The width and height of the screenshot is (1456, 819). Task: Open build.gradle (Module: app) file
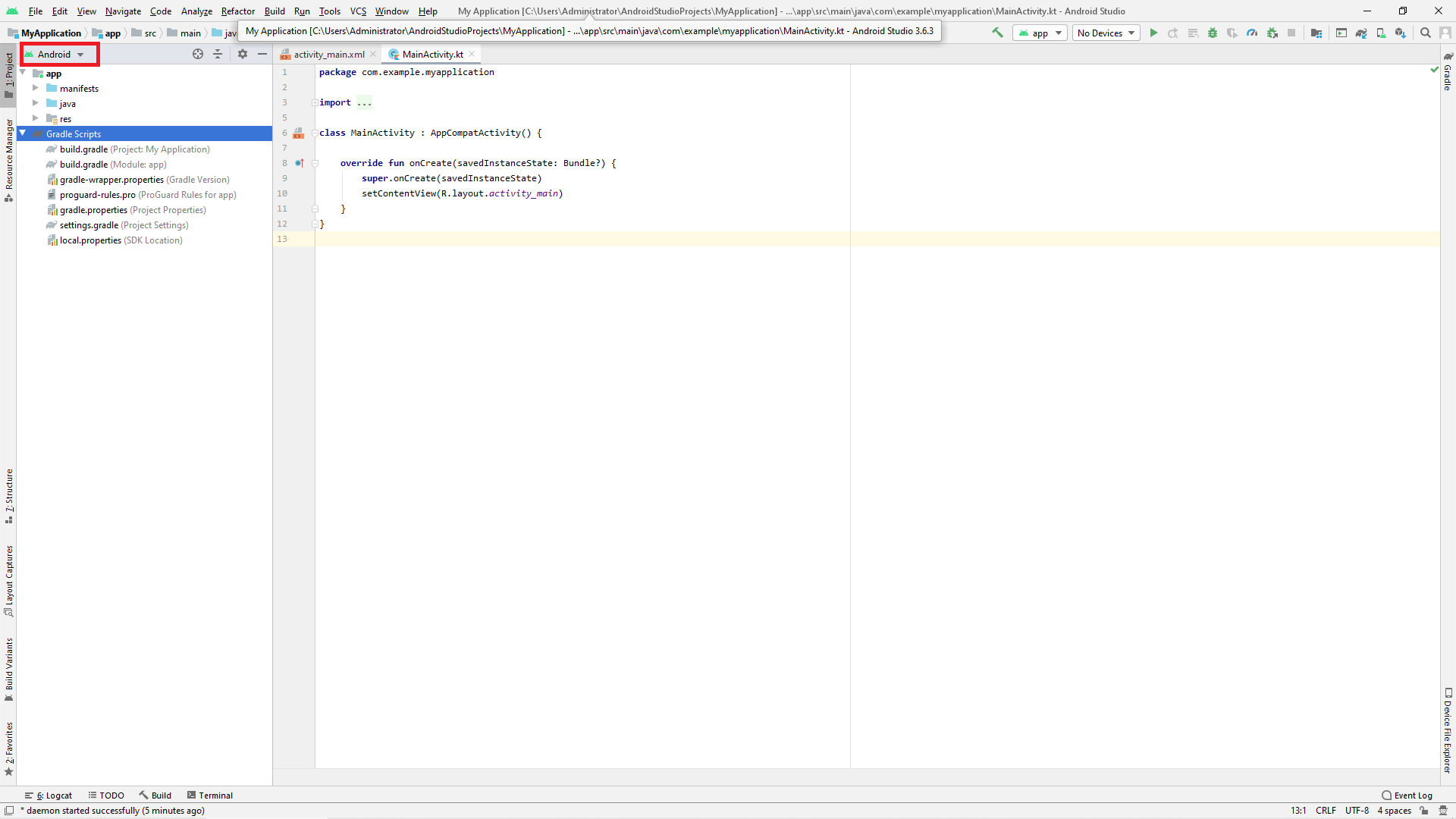(x=113, y=165)
